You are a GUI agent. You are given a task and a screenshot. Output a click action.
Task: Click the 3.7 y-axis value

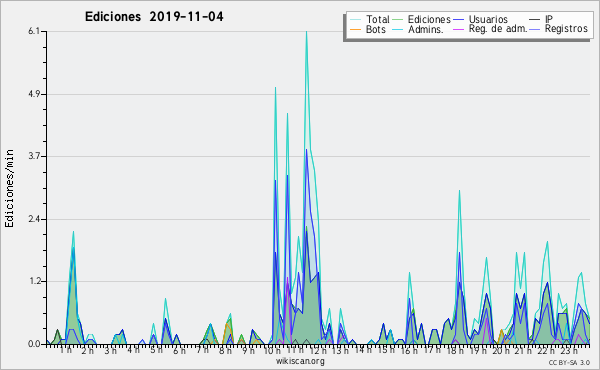(34, 156)
